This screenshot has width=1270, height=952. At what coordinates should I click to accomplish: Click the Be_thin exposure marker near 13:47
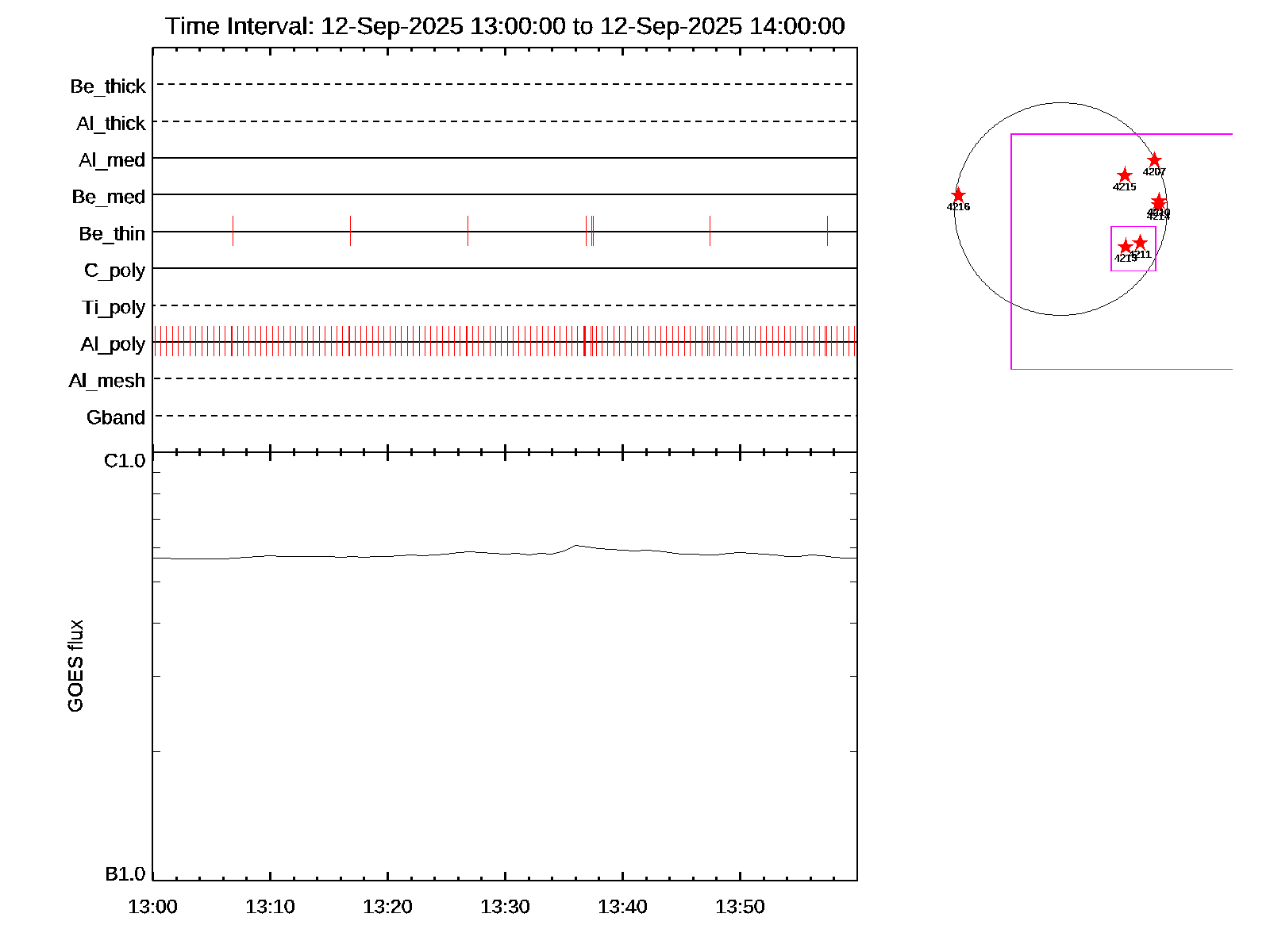[x=710, y=231]
